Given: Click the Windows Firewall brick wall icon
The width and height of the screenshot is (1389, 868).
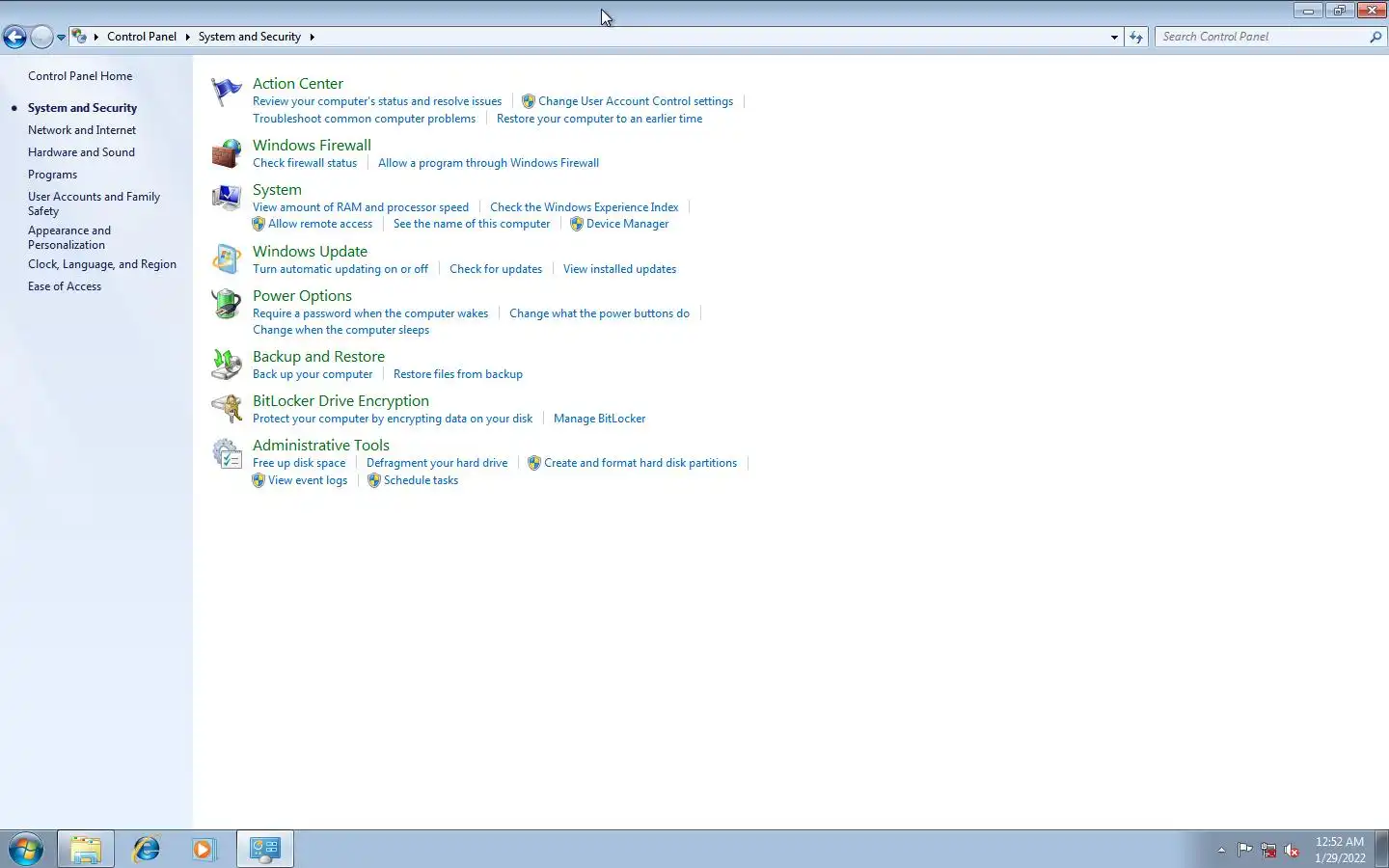Looking at the screenshot, I should [227, 153].
